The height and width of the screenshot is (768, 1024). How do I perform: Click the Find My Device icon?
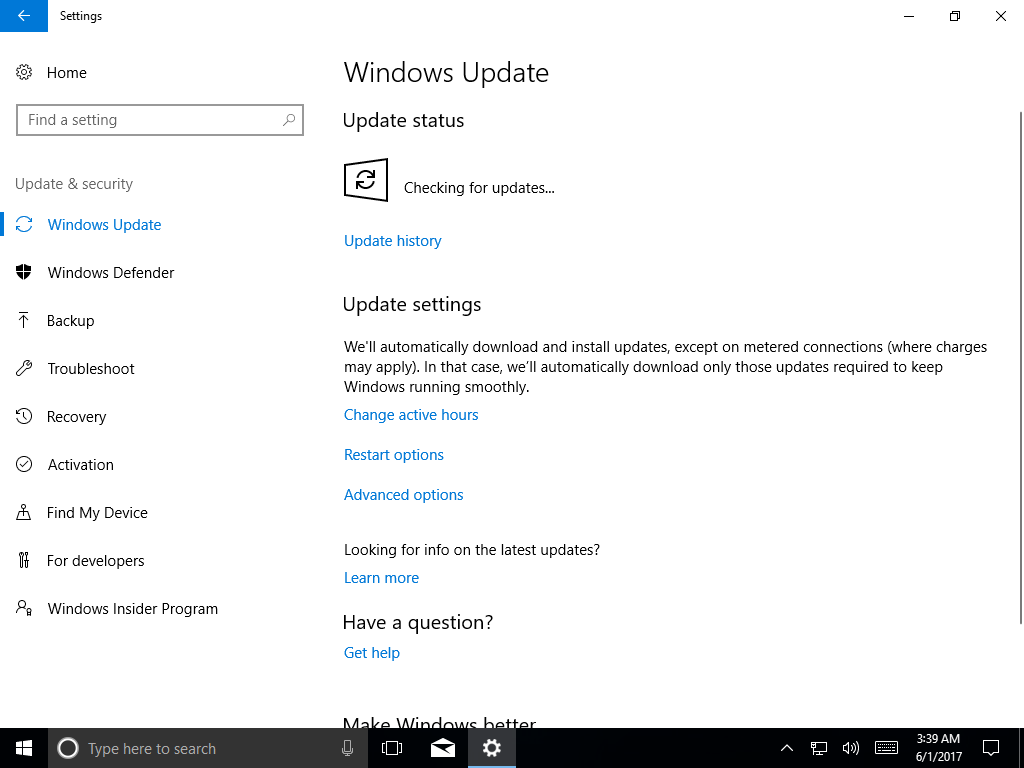click(24, 513)
